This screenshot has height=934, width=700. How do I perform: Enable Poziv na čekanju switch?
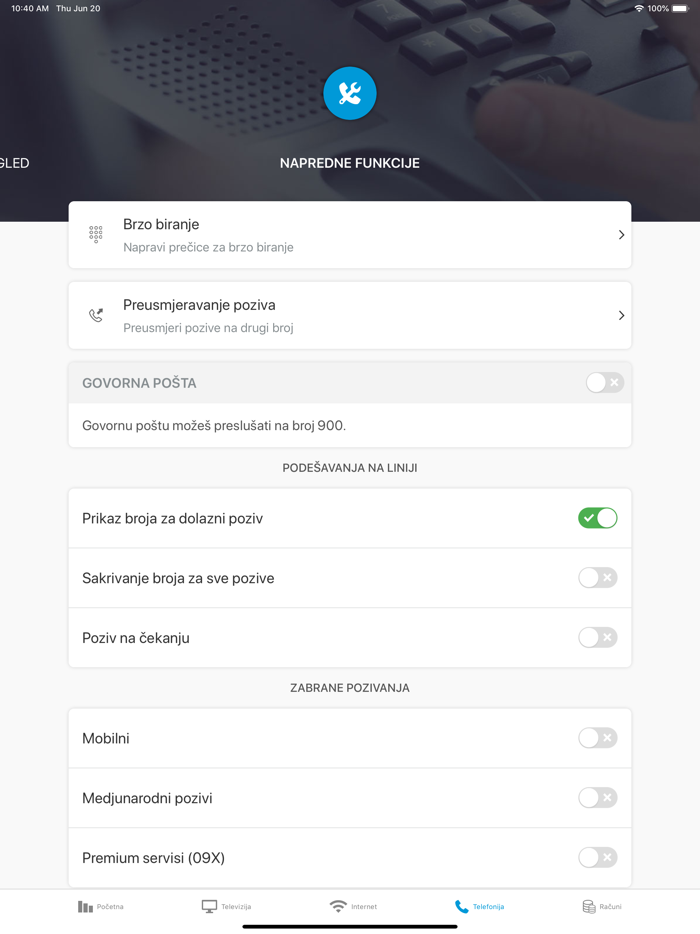point(598,638)
